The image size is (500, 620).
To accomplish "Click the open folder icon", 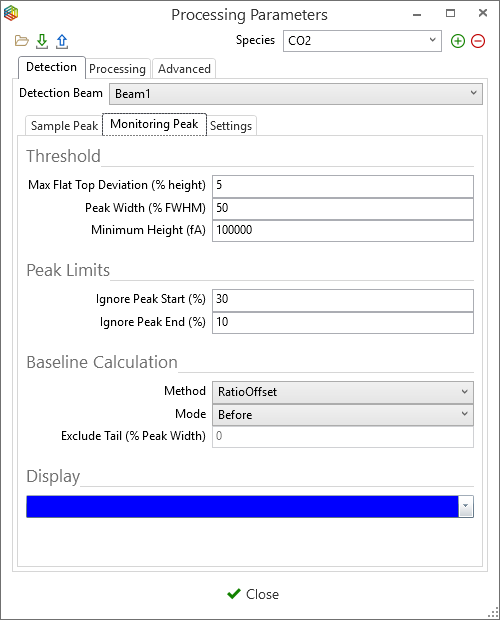I will (x=22, y=41).
